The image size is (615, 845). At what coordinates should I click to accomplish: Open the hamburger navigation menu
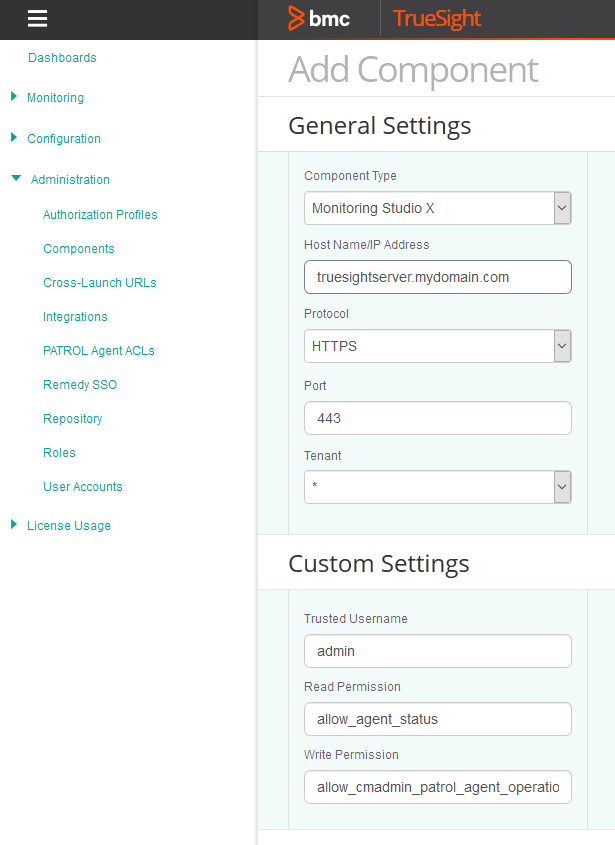38,19
